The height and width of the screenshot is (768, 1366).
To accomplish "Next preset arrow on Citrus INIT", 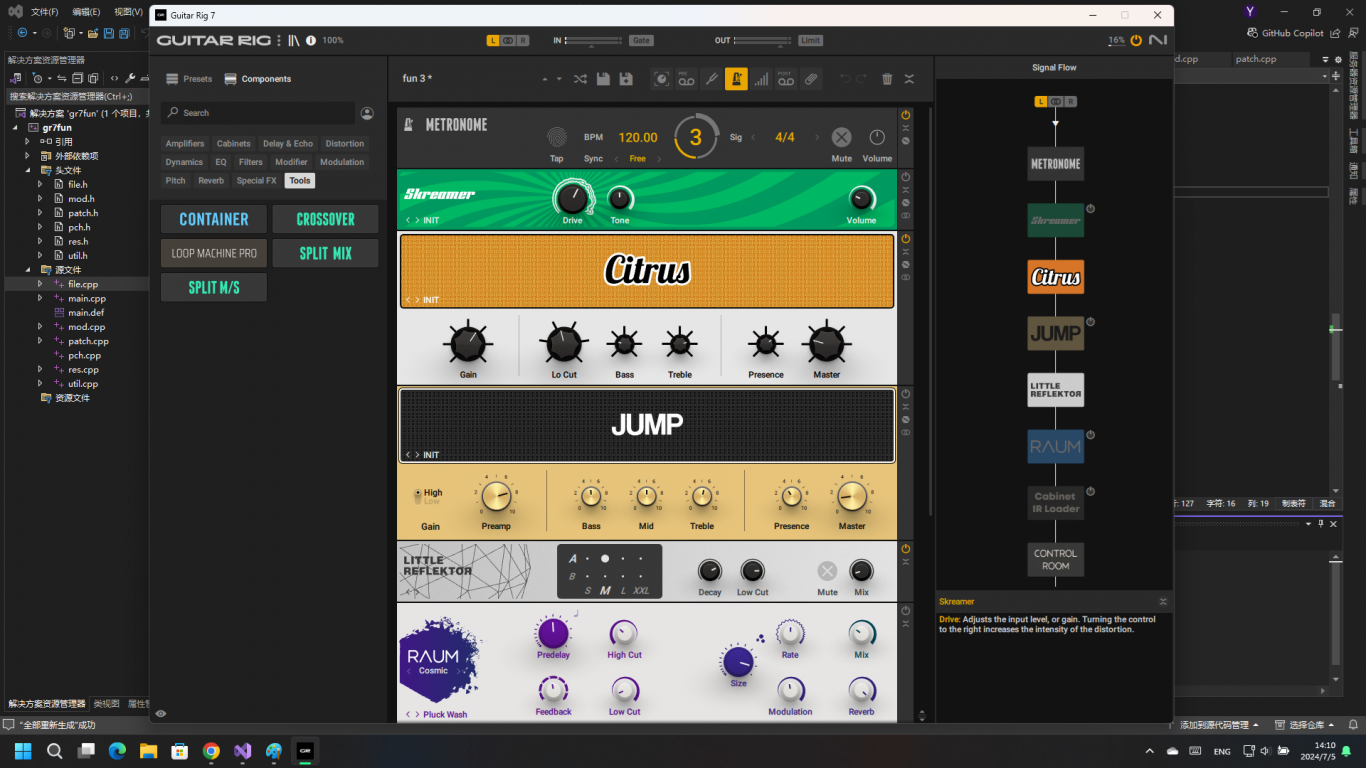I will [417, 300].
